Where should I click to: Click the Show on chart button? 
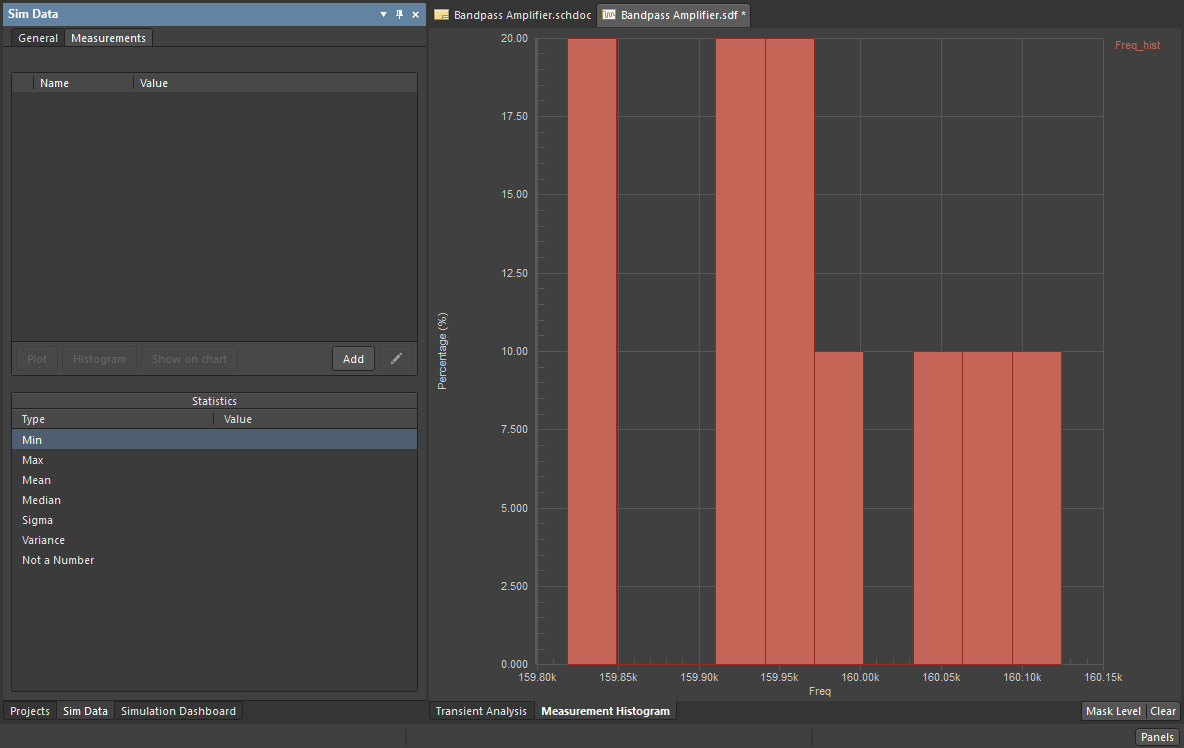[x=189, y=359]
